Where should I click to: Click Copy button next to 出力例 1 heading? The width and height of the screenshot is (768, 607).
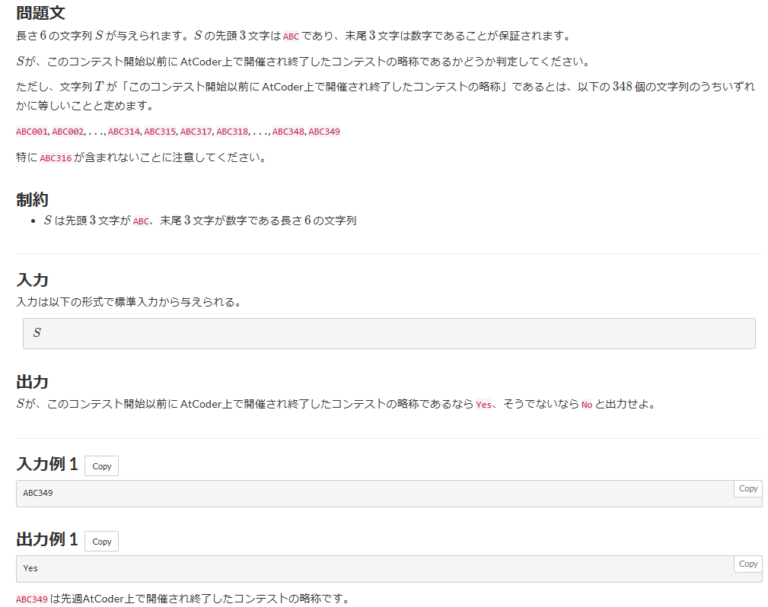[101, 541]
